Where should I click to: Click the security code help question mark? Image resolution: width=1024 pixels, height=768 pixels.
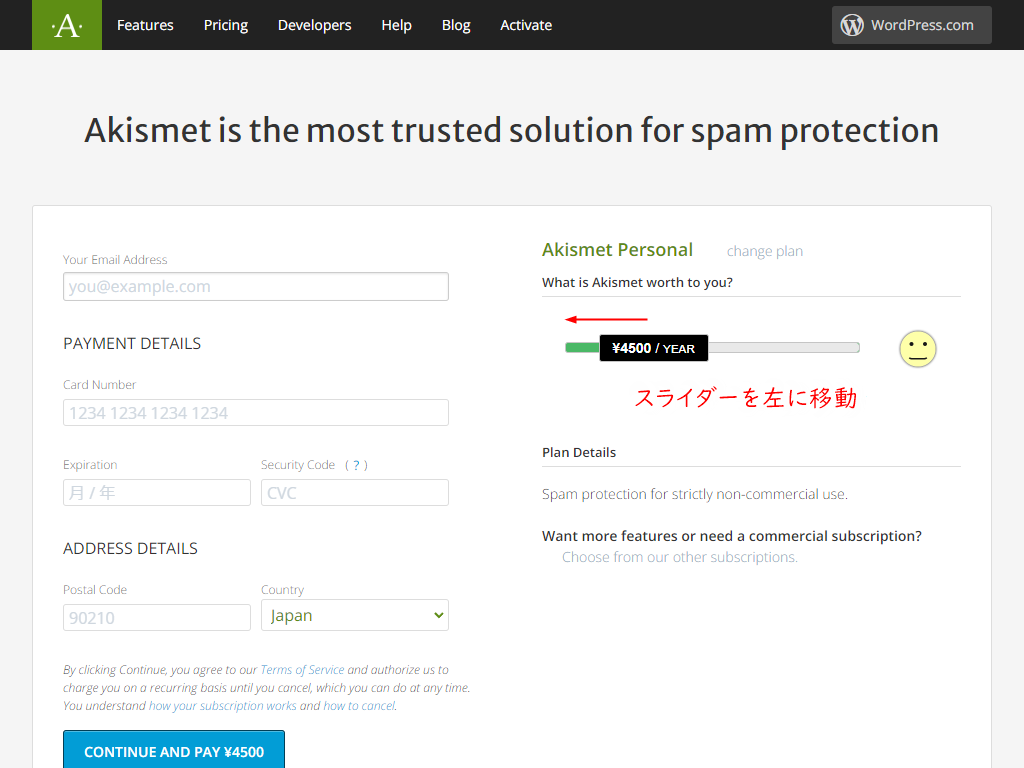[x=356, y=465]
